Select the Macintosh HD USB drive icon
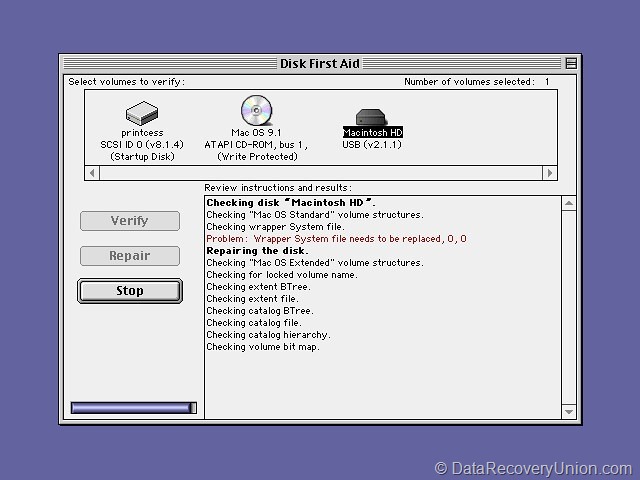Image resolution: width=640 pixels, height=480 pixels. point(371,117)
